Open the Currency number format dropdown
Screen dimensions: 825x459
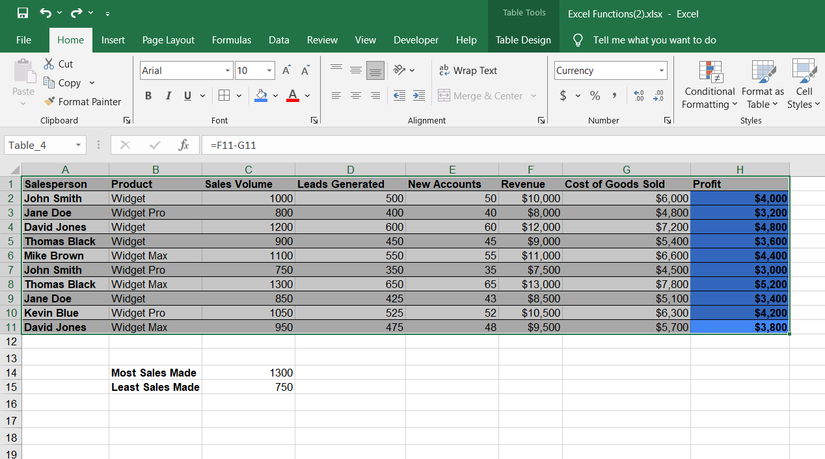(x=661, y=71)
